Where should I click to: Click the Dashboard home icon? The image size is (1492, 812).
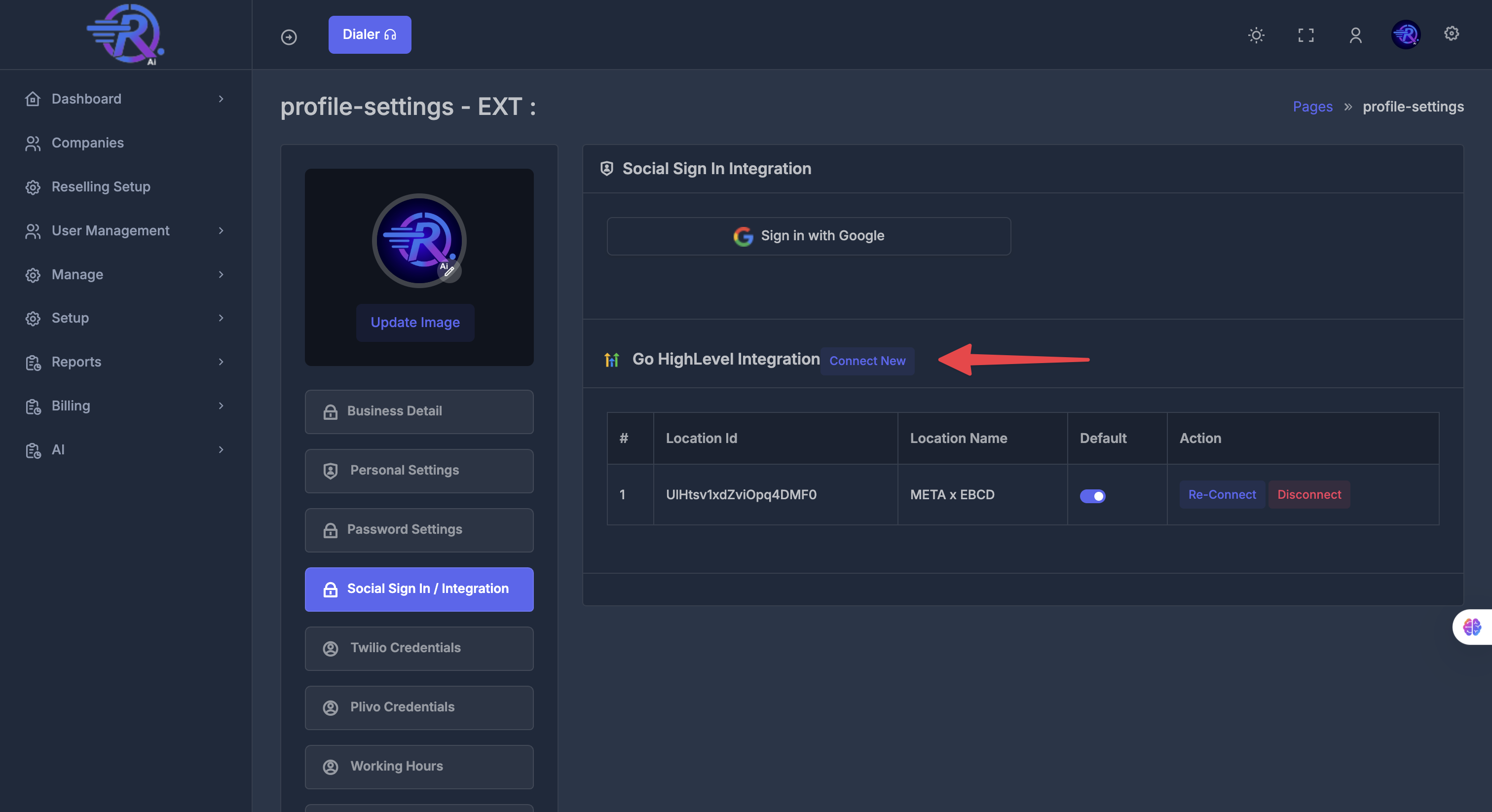(x=33, y=99)
